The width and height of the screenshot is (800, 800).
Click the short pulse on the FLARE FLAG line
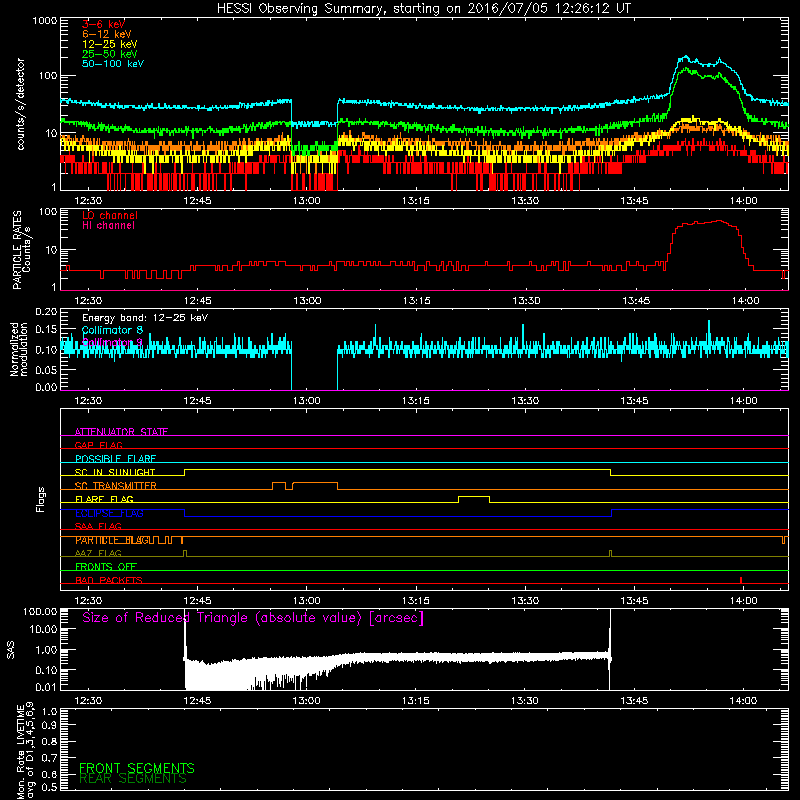click(x=474, y=499)
